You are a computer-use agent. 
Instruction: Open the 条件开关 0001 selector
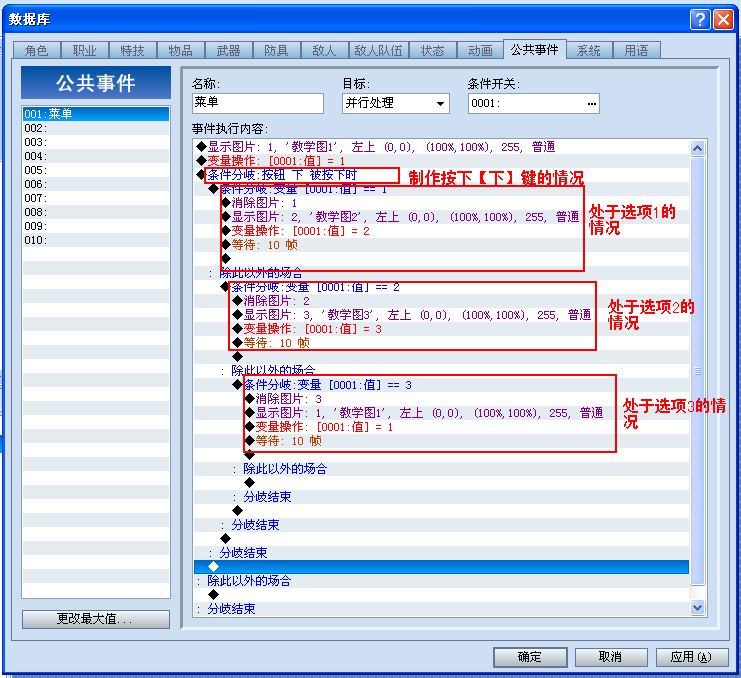534,103
